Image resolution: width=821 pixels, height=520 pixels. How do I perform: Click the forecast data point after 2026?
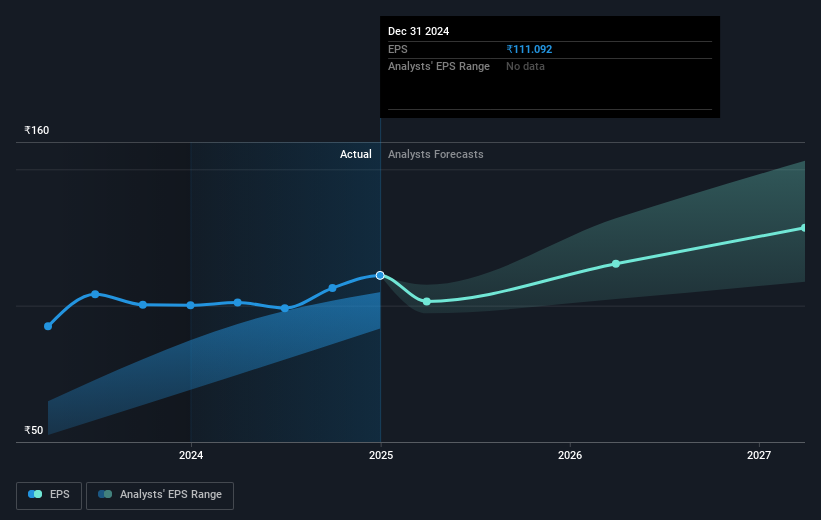click(x=616, y=264)
